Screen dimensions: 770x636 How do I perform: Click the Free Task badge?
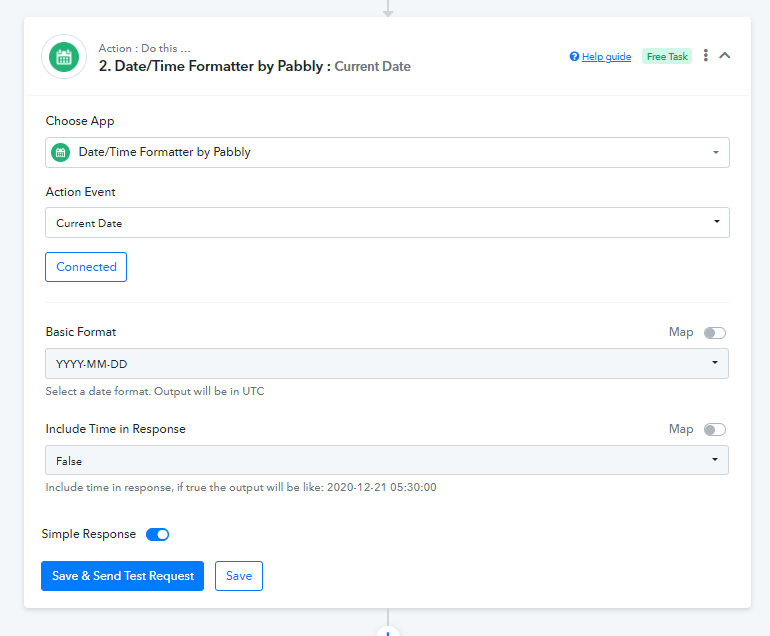[x=666, y=57]
